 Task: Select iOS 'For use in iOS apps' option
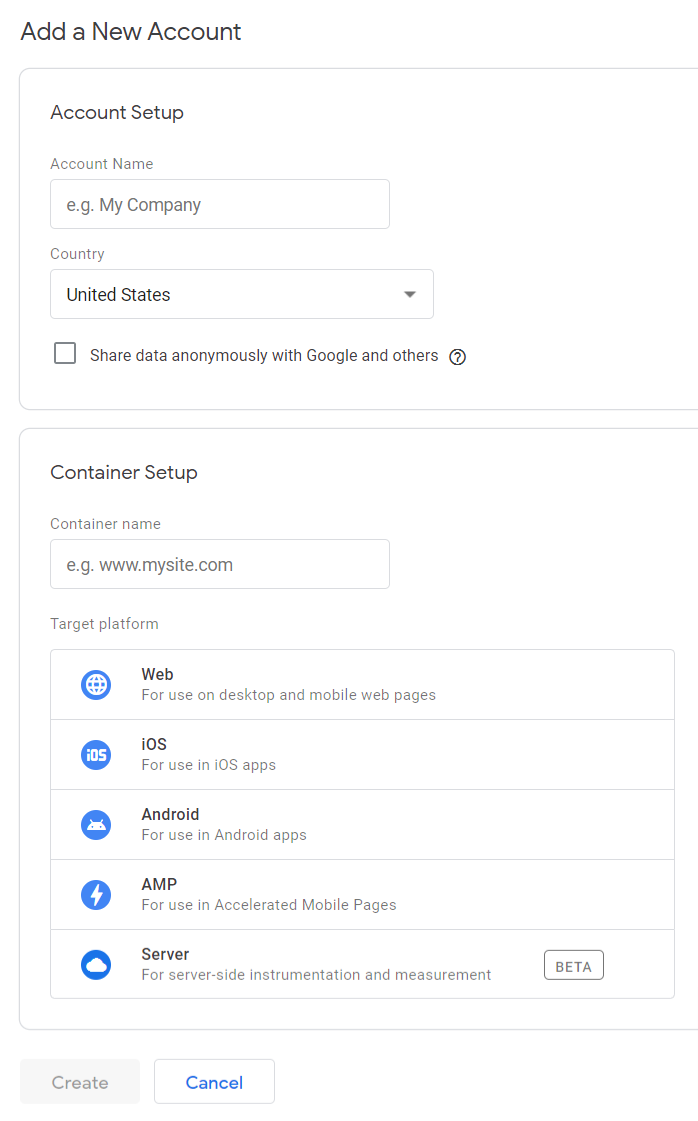click(x=209, y=765)
